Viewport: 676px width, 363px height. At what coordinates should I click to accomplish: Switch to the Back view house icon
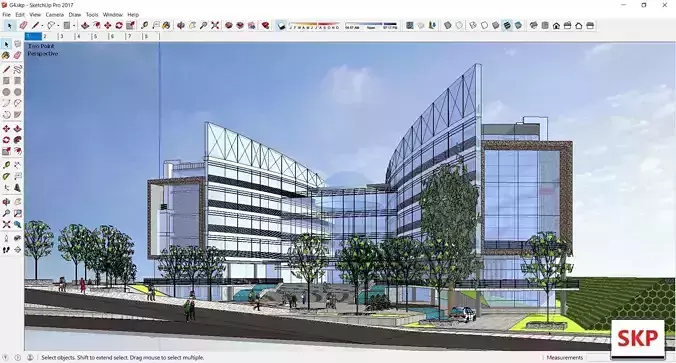pos(579,25)
